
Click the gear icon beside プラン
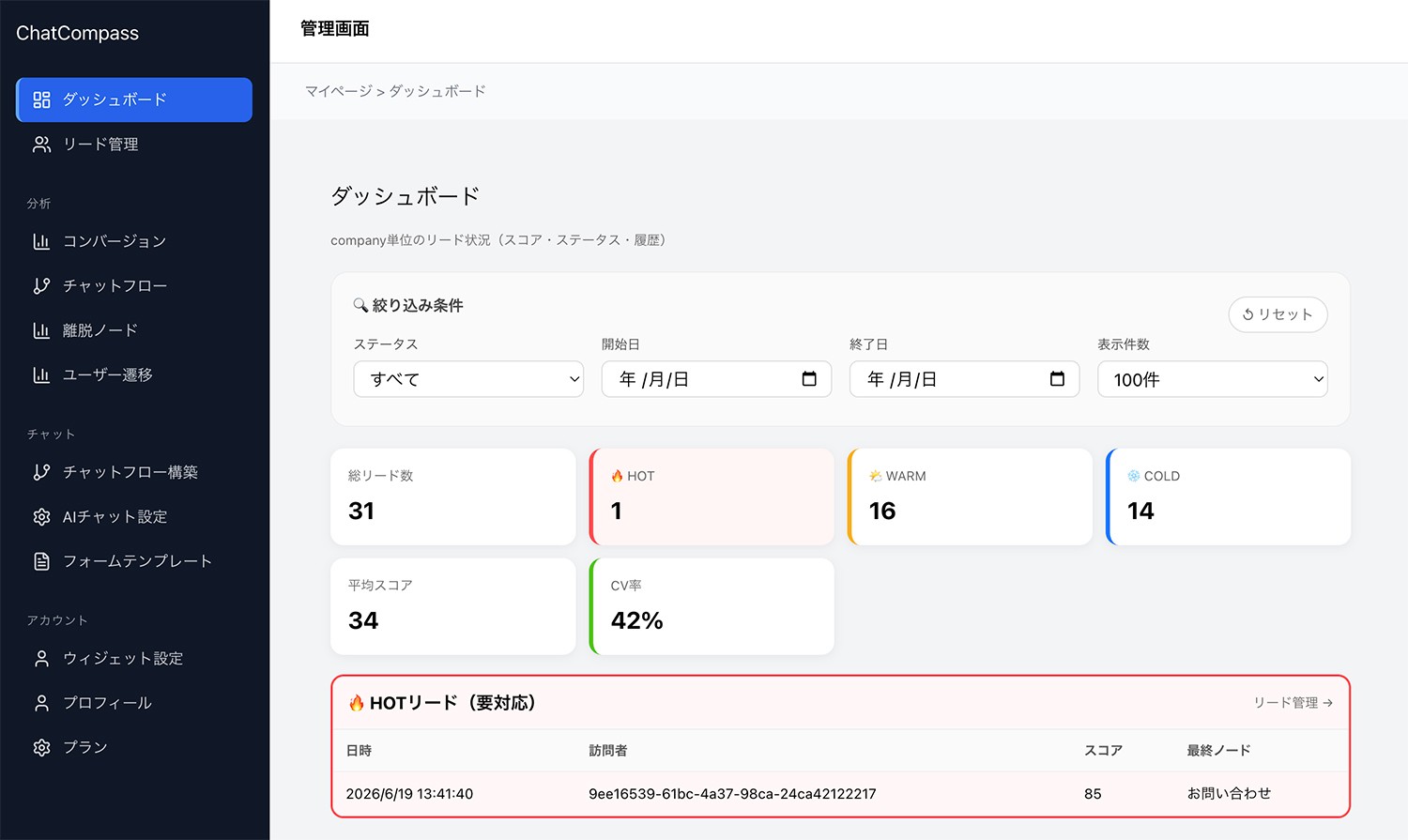click(x=41, y=748)
